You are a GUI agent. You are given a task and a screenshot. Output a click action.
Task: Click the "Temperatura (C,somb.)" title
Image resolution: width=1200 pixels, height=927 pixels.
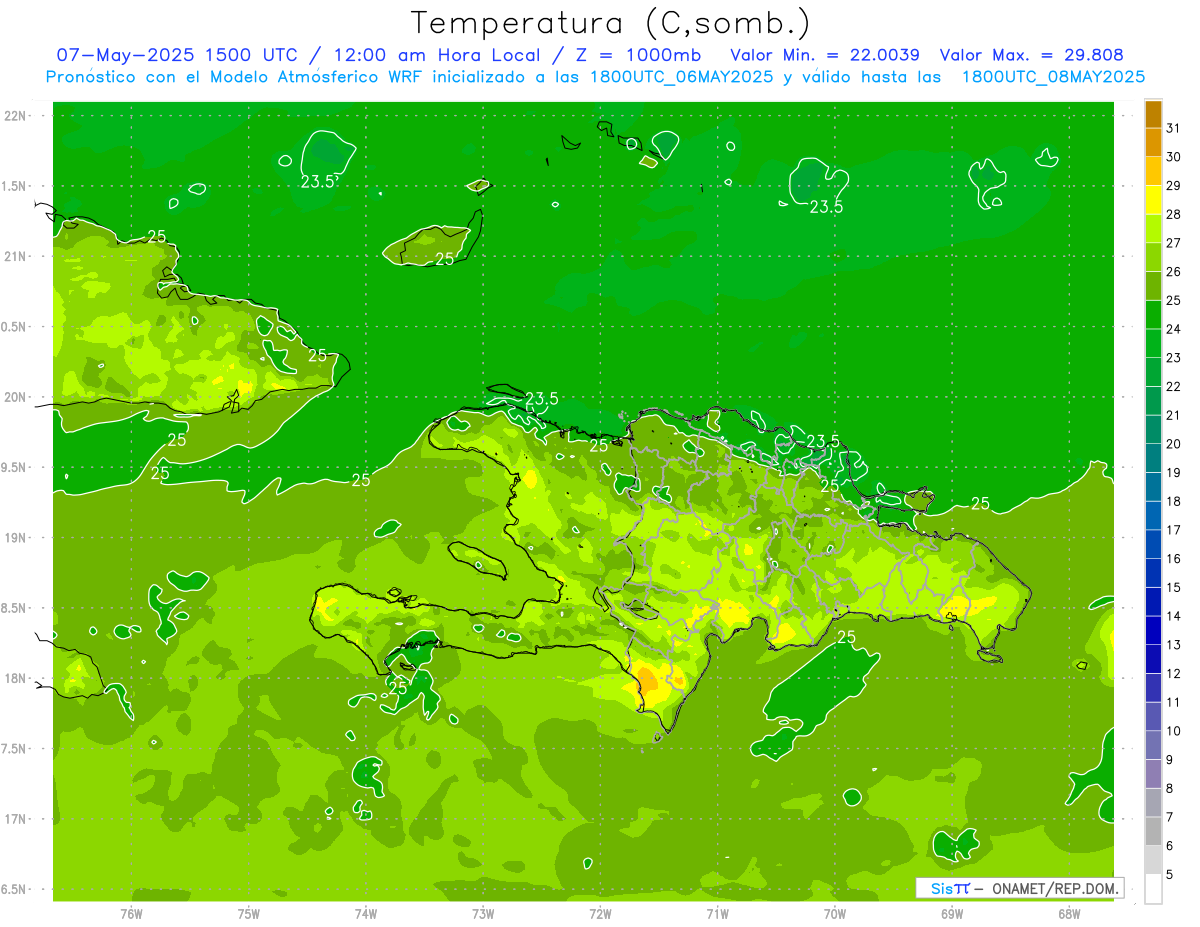coord(611,24)
